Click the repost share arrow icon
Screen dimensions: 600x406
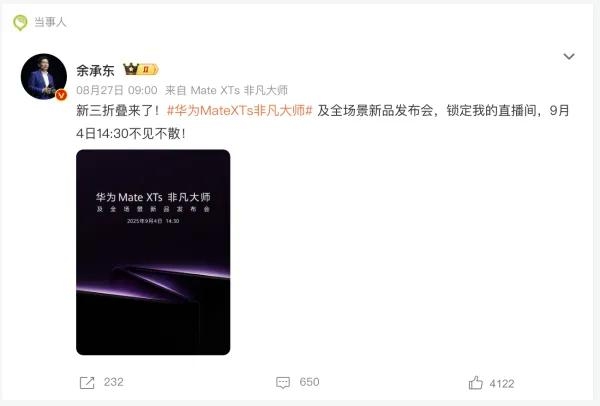87,382
